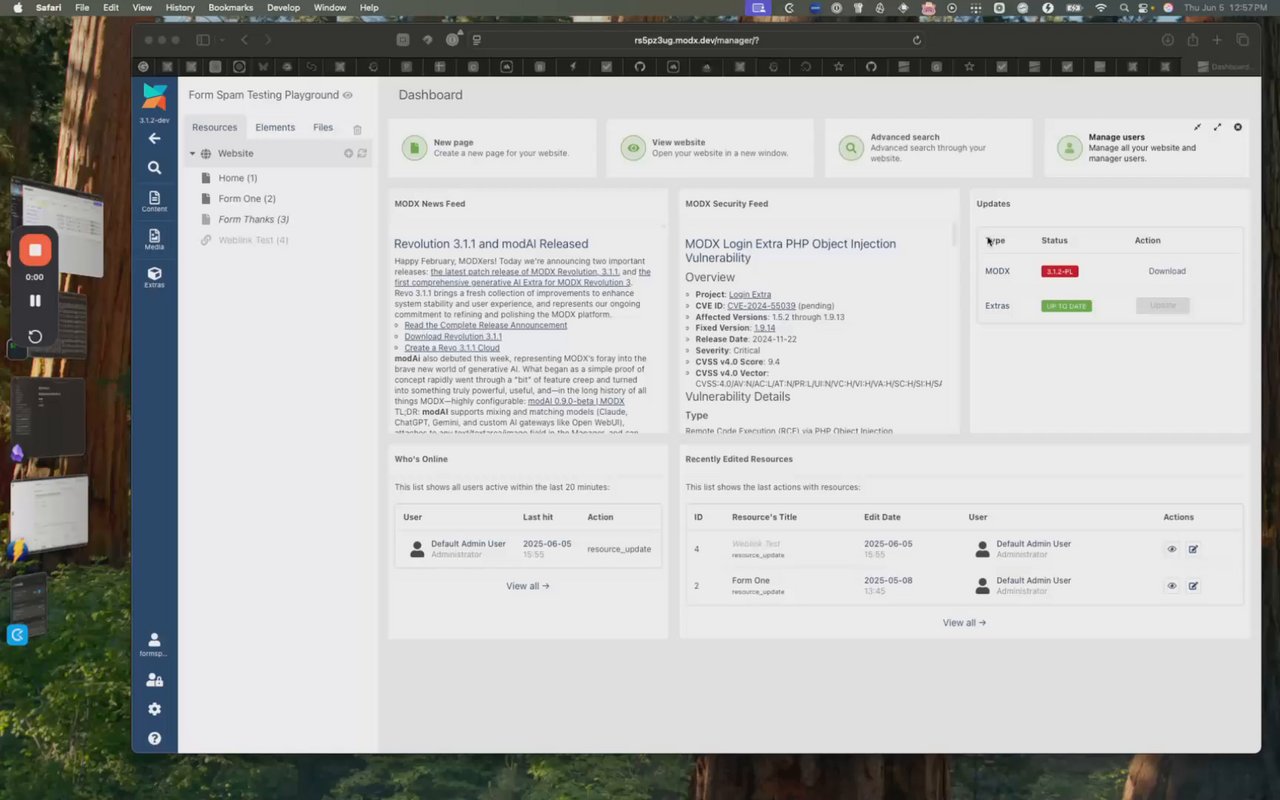The height and width of the screenshot is (800, 1280).
Task: Open the Extras menu in sidebar
Action: tap(154, 277)
